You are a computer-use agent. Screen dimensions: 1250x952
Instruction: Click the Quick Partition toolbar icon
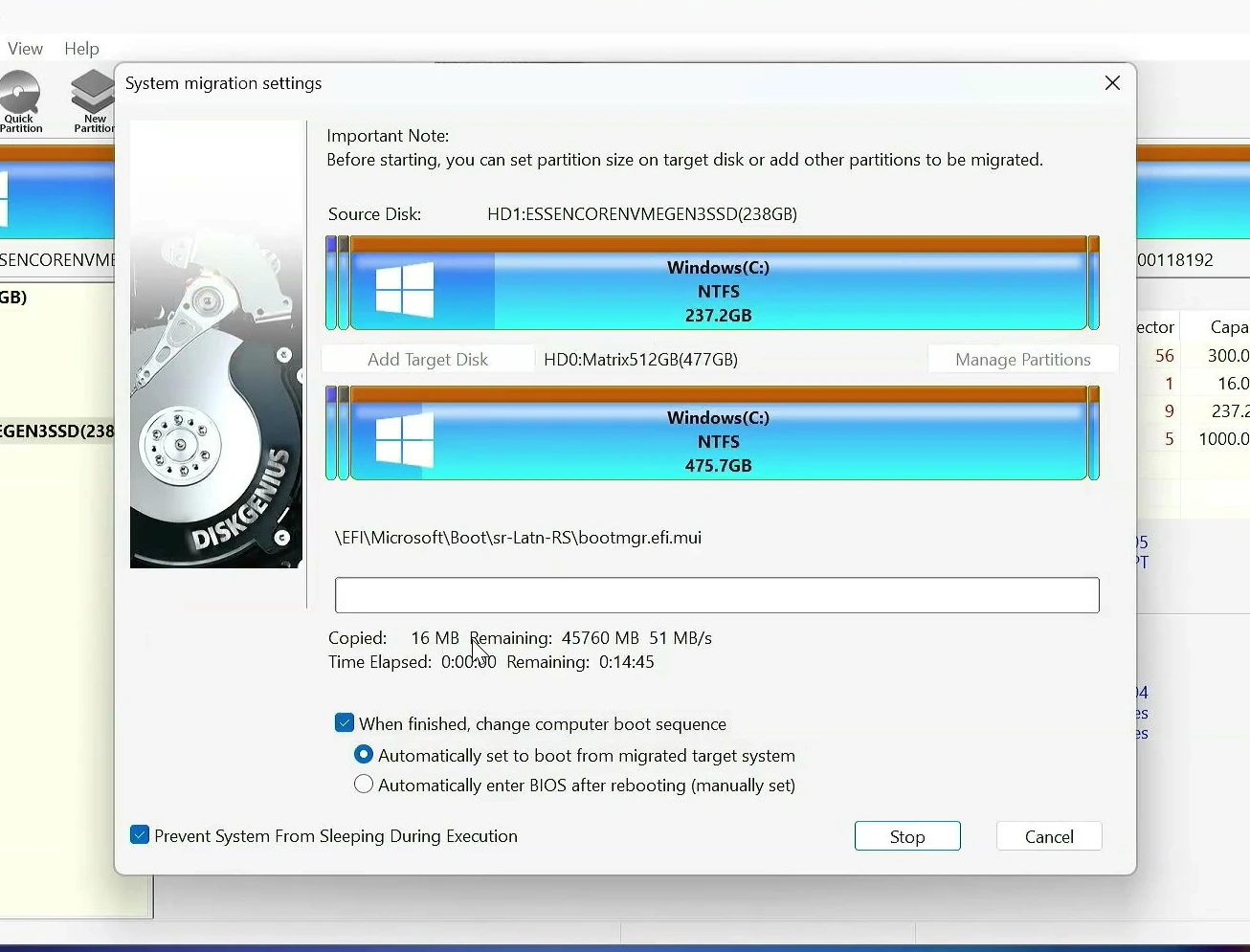21,101
